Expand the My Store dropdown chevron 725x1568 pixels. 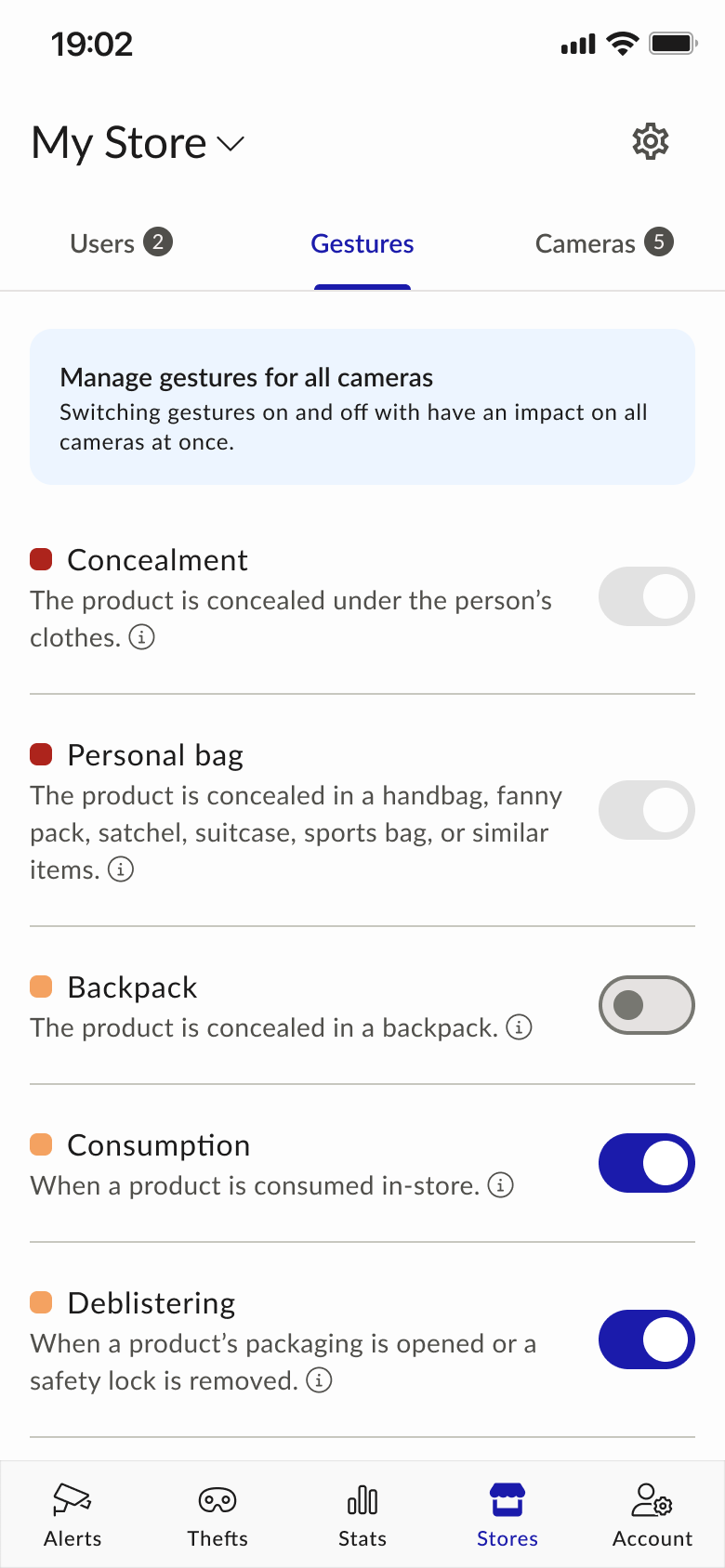(x=231, y=143)
